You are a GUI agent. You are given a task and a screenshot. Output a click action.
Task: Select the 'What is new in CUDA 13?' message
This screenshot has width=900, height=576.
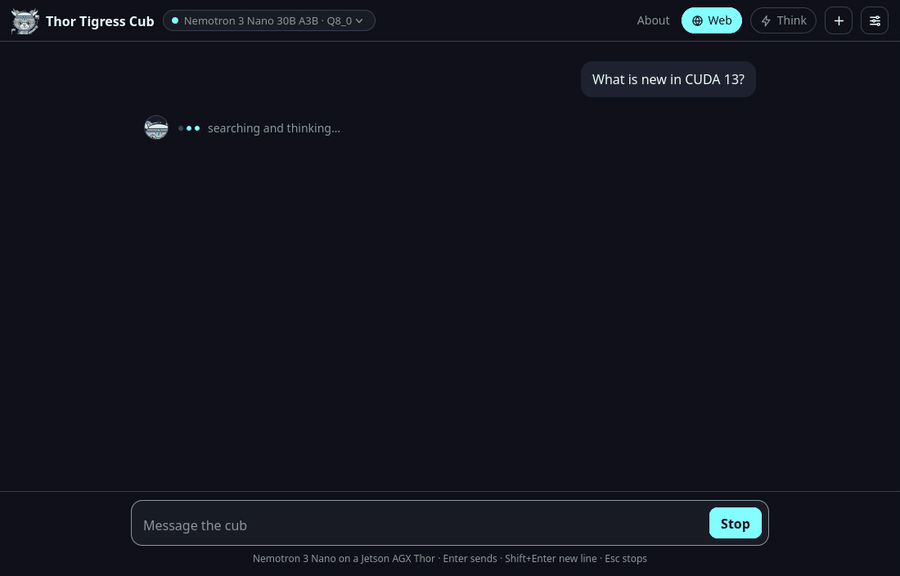tap(668, 79)
